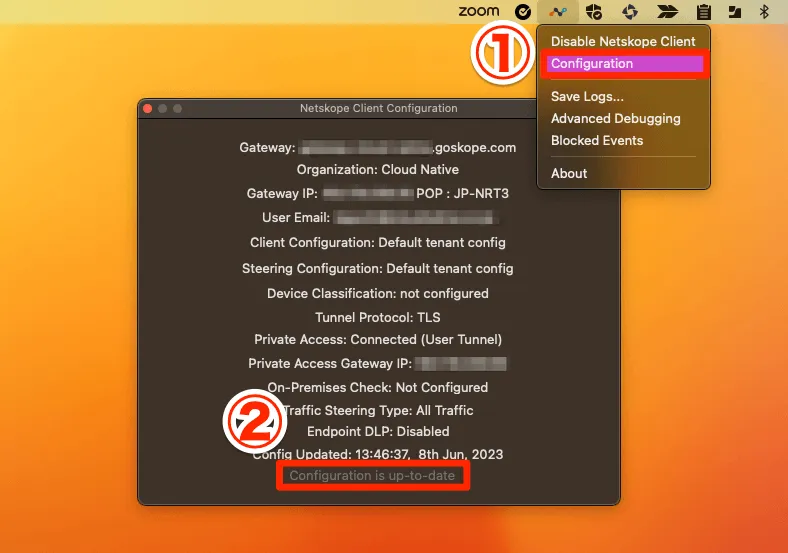
Task: Click the 'POP : JP-NRT3' text
Action: 462,194
